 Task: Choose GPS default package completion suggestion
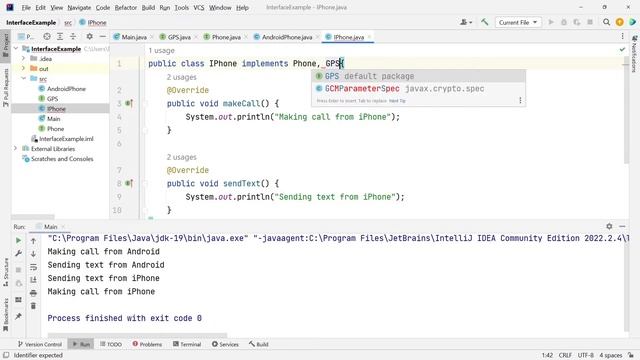tap(418, 76)
